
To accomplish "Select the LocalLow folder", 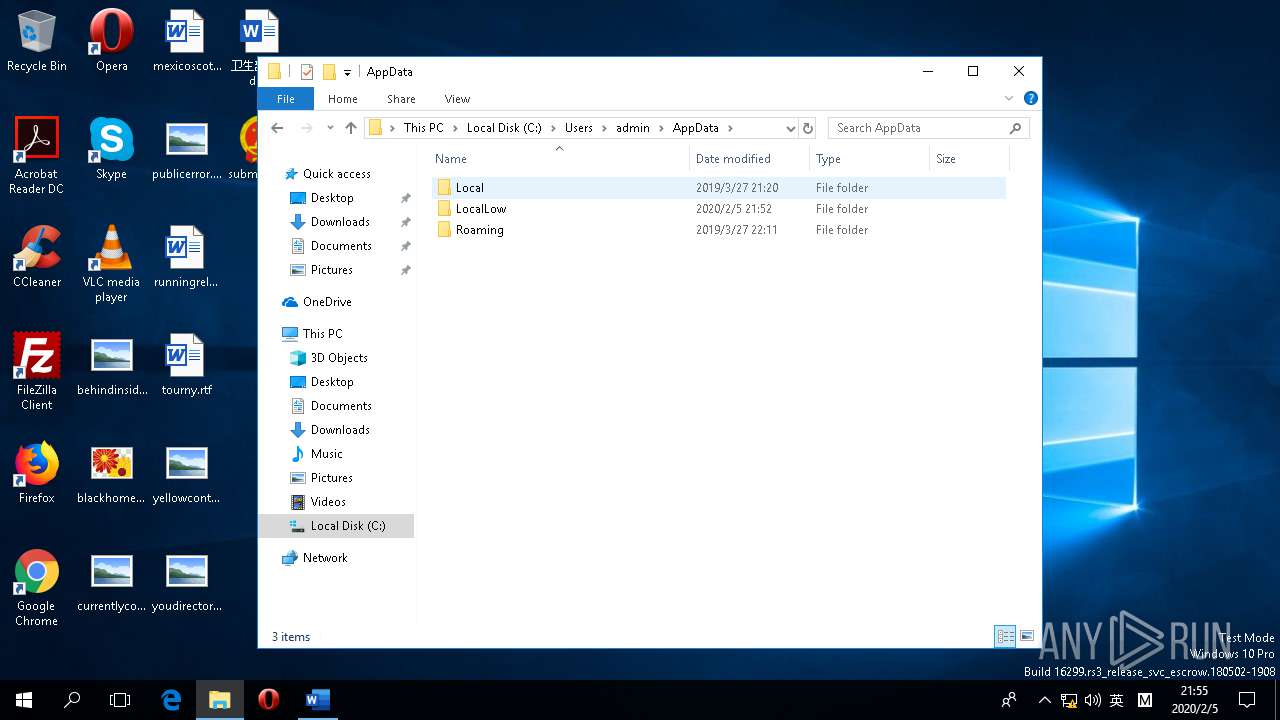I will 719,209.
